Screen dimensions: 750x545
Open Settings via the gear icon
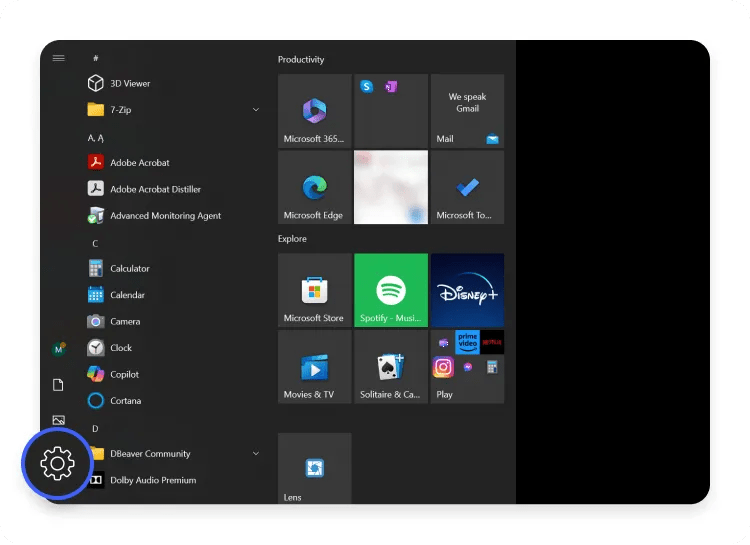(x=57, y=463)
